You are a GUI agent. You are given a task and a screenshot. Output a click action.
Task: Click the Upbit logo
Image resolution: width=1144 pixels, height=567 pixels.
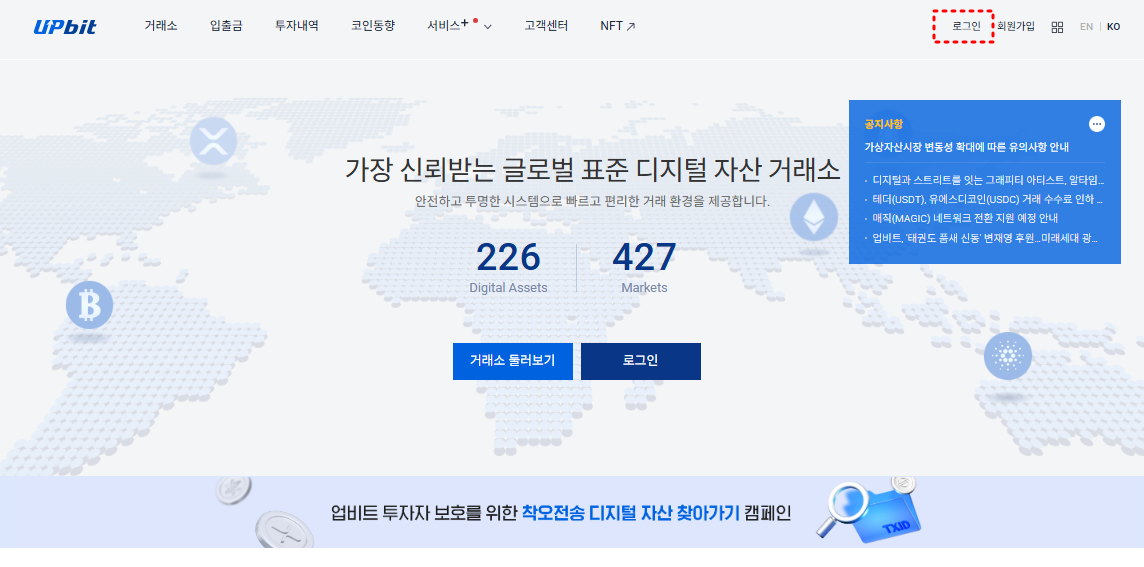point(65,27)
